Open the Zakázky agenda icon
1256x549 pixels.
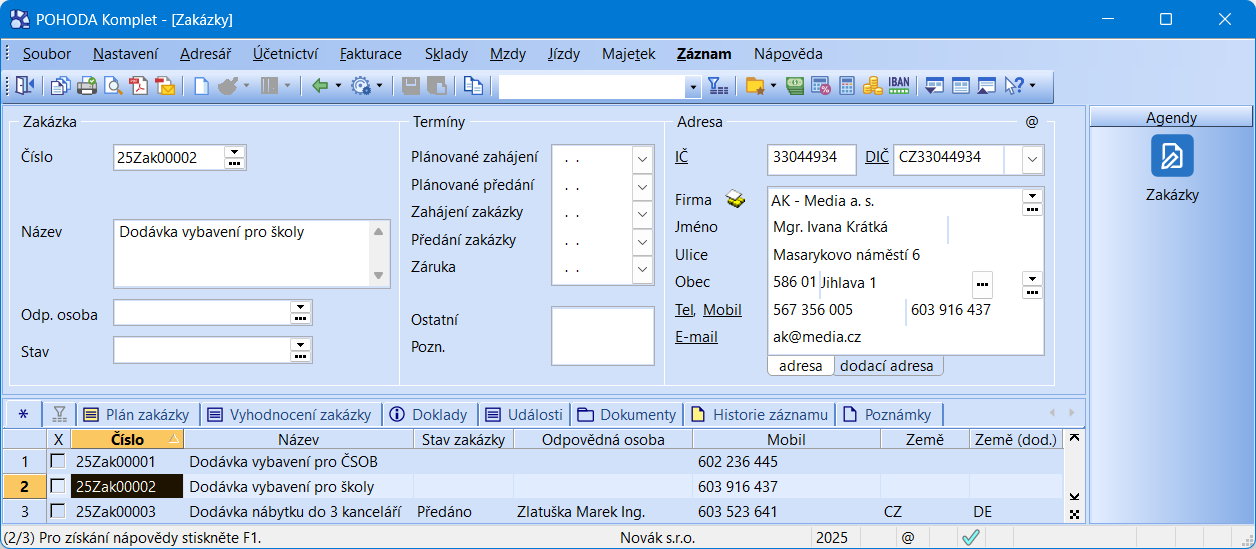tap(1172, 156)
